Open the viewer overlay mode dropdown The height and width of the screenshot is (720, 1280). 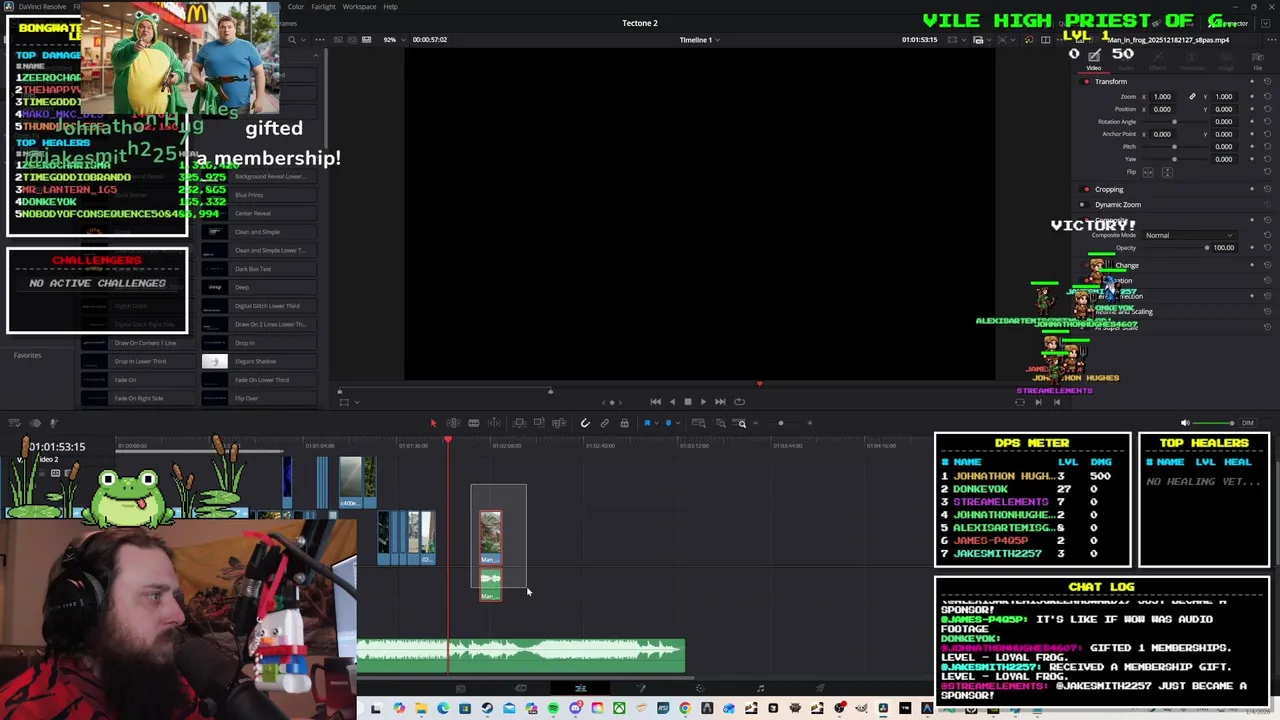coord(356,402)
